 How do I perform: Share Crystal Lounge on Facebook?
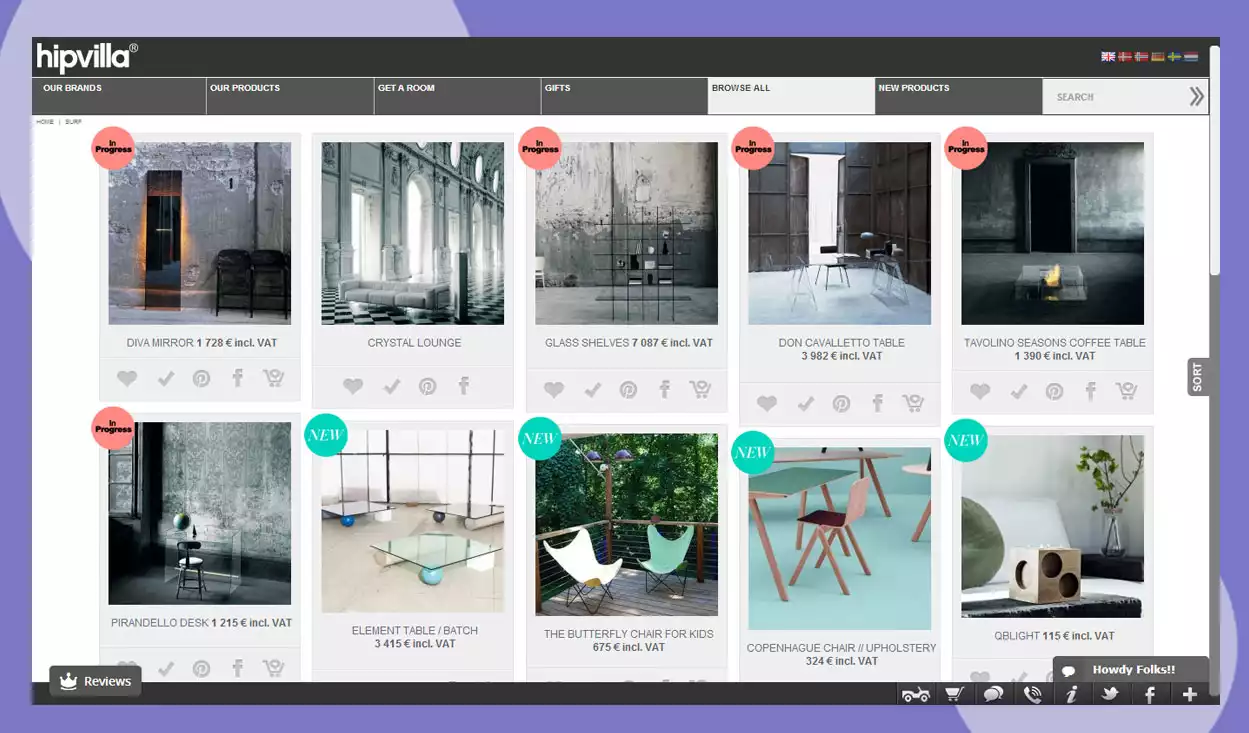(463, 386)
